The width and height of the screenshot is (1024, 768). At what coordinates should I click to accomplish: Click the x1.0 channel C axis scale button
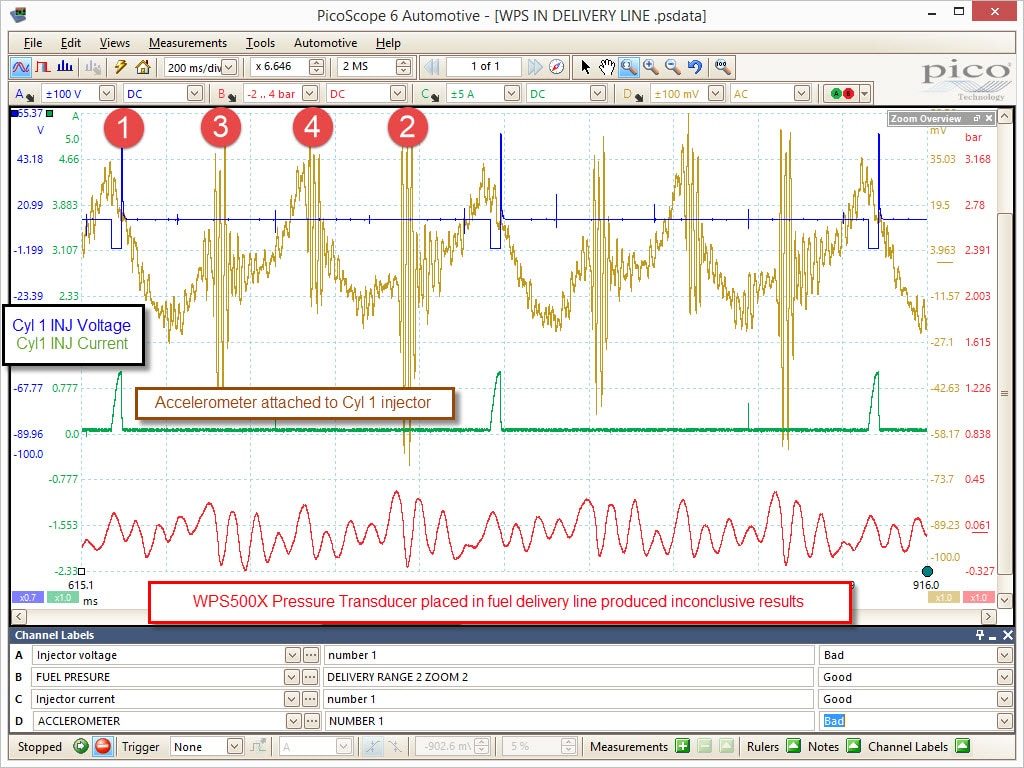click(63, 598)
